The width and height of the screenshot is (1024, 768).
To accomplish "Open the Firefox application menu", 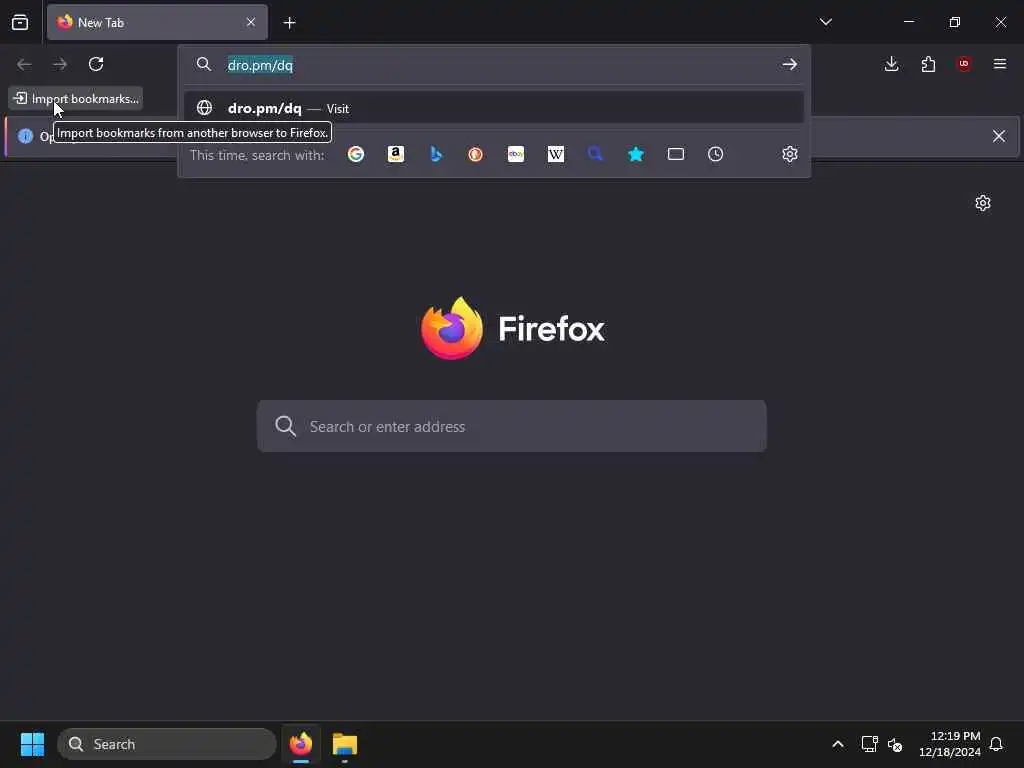I will coord(1000,64).
